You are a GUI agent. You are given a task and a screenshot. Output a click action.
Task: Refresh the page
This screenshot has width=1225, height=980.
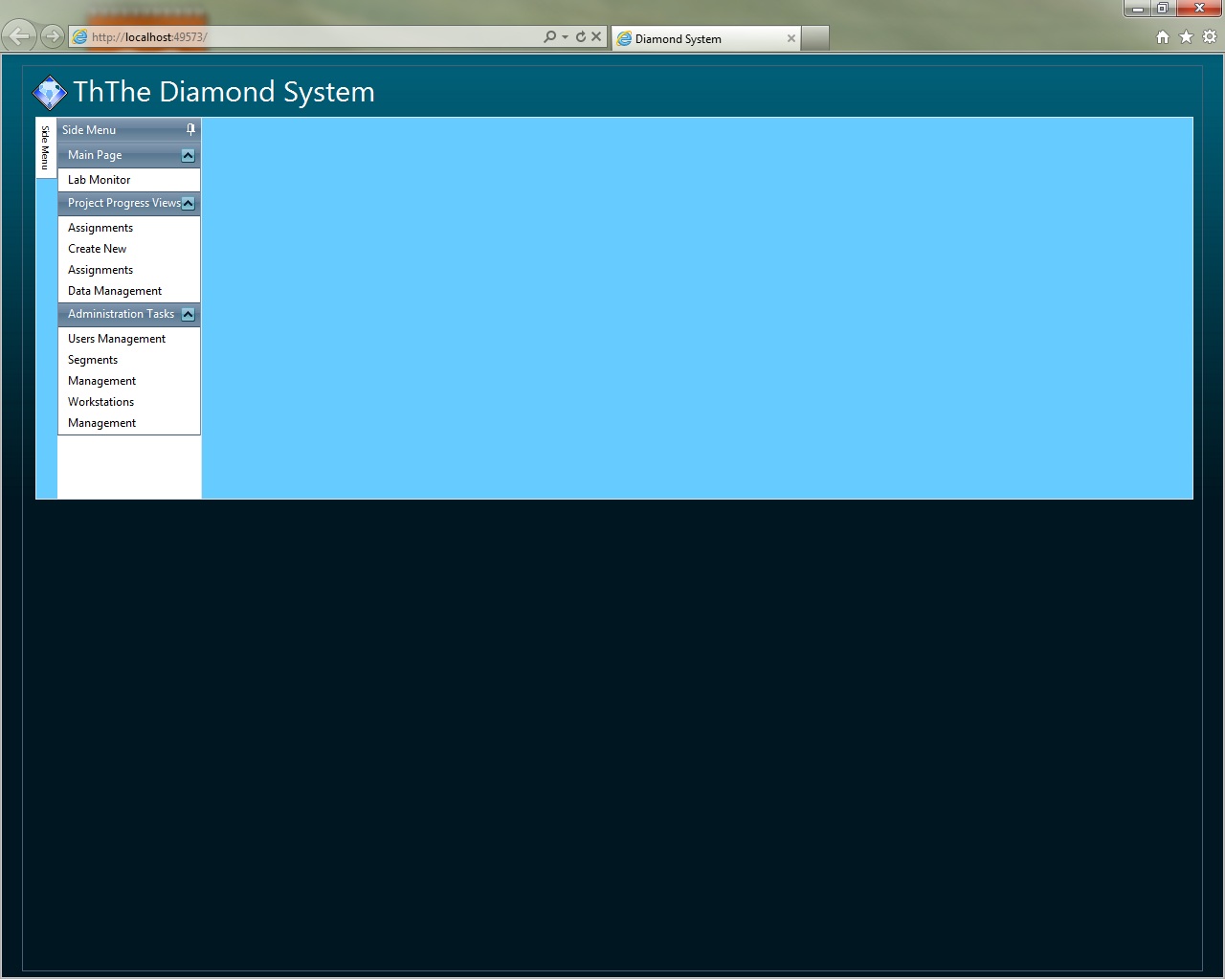581,36
